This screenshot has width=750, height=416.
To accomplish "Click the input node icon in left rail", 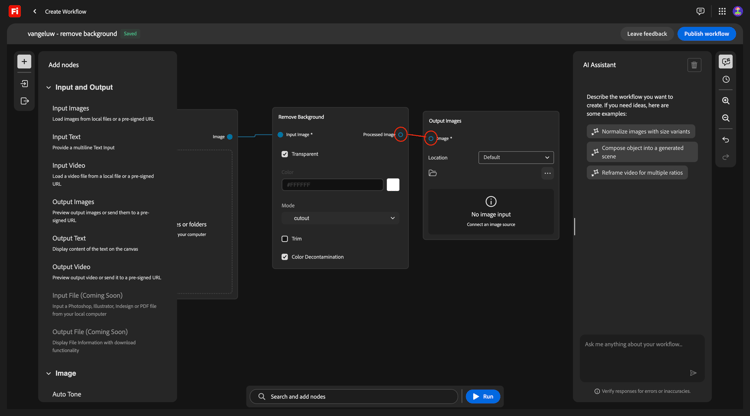I will (x=24, y=84).
